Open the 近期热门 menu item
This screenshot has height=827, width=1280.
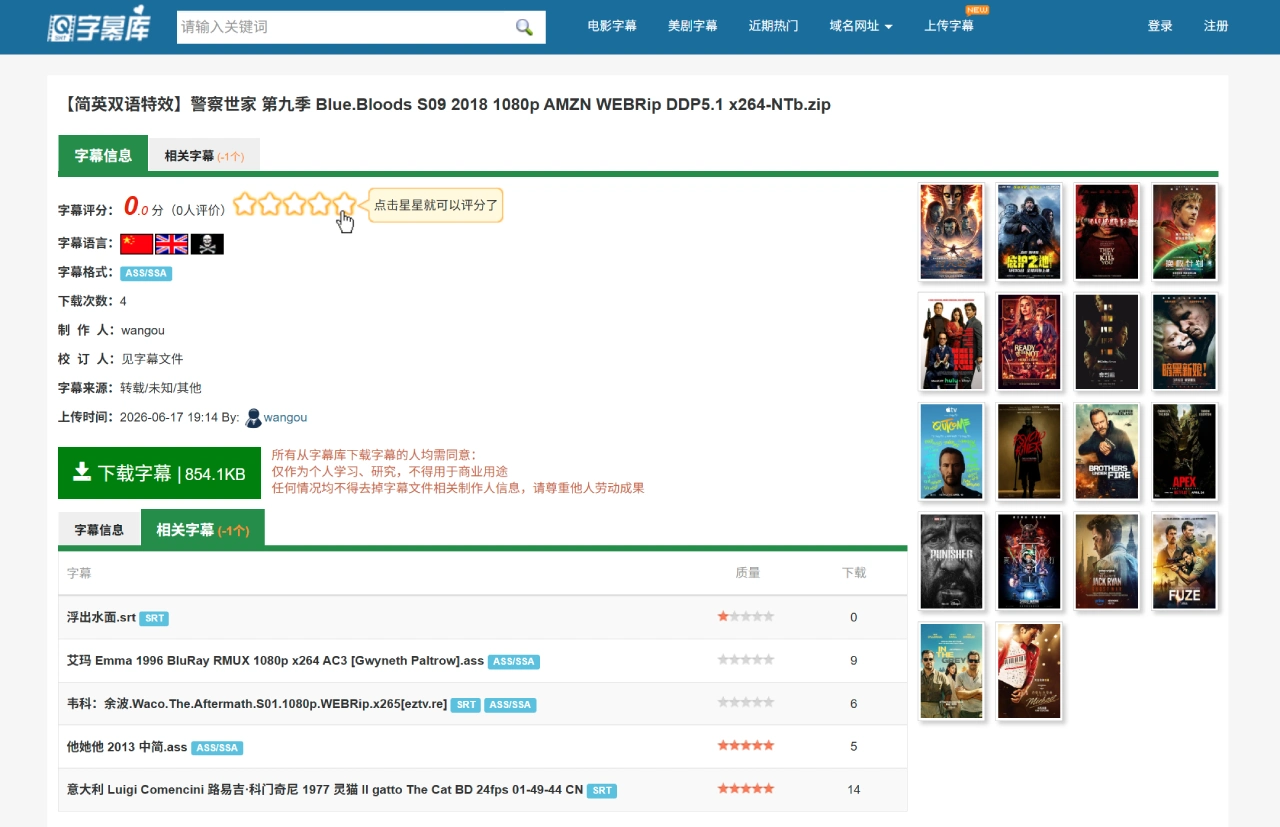[x=773, y=26]
